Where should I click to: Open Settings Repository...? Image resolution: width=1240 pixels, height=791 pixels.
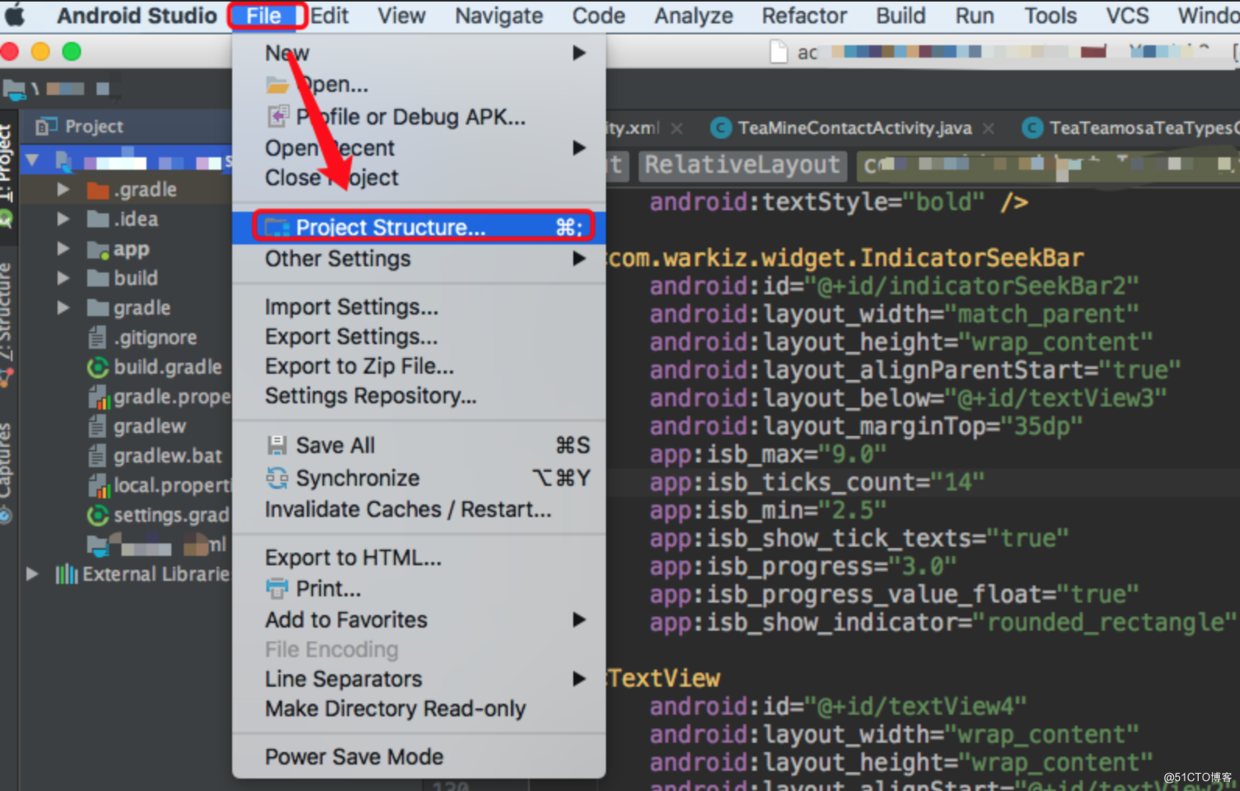pos(419,396)
